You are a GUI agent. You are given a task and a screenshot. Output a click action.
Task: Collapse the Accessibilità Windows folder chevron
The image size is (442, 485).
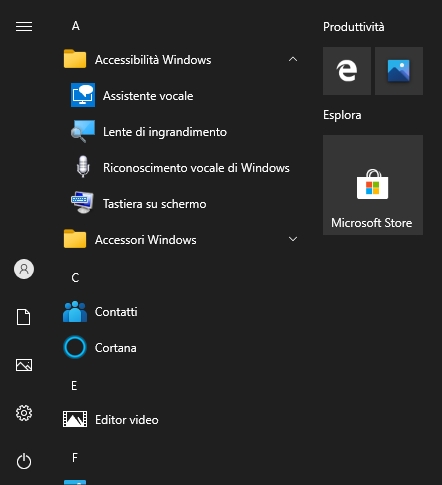(293, 59)
